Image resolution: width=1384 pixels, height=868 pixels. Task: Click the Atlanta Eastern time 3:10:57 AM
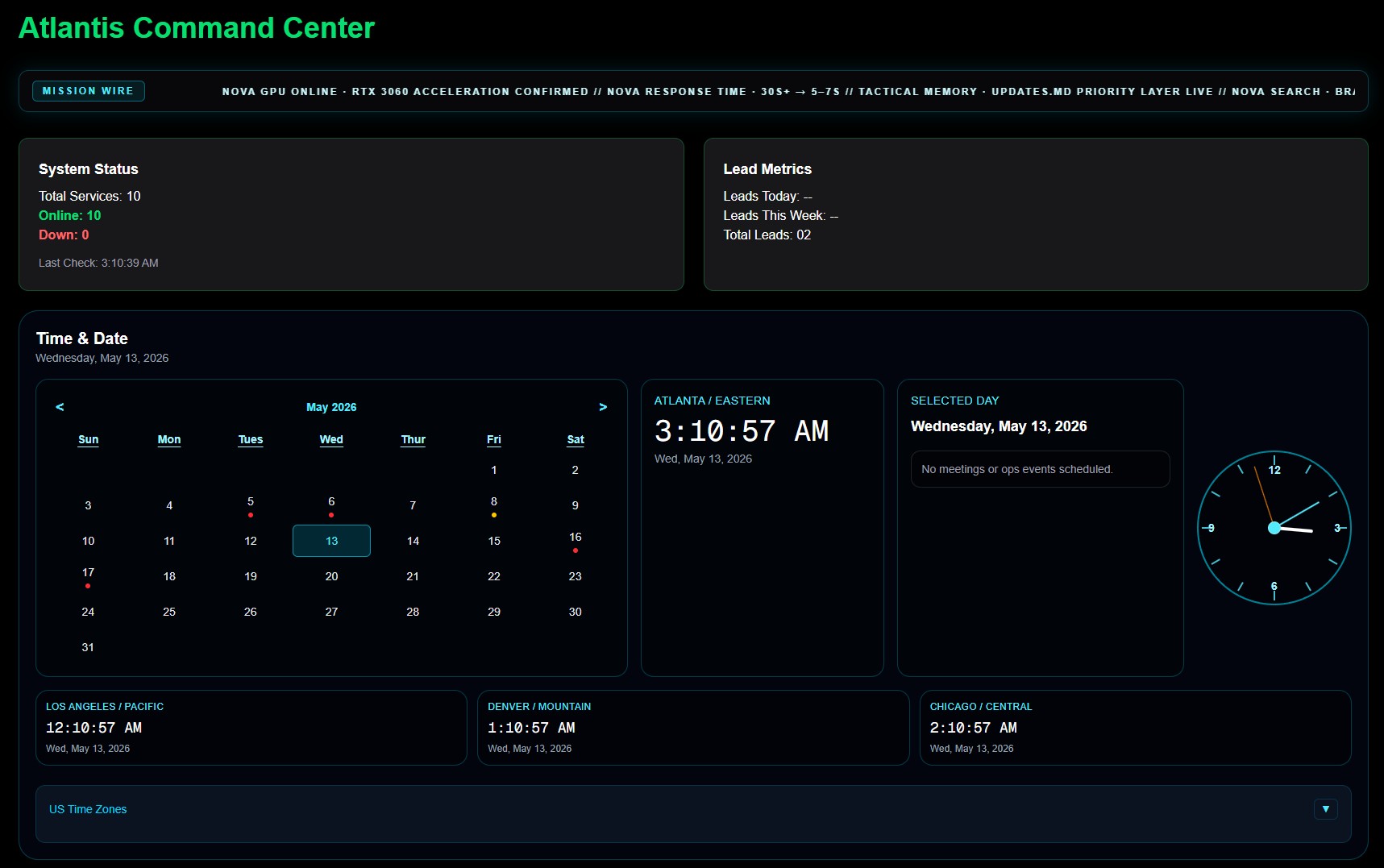pyautogui.click(x=742, y=431)
